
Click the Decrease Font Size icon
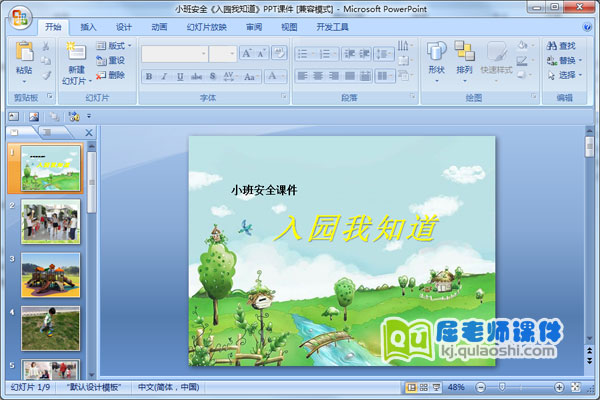tap(261, 53)
